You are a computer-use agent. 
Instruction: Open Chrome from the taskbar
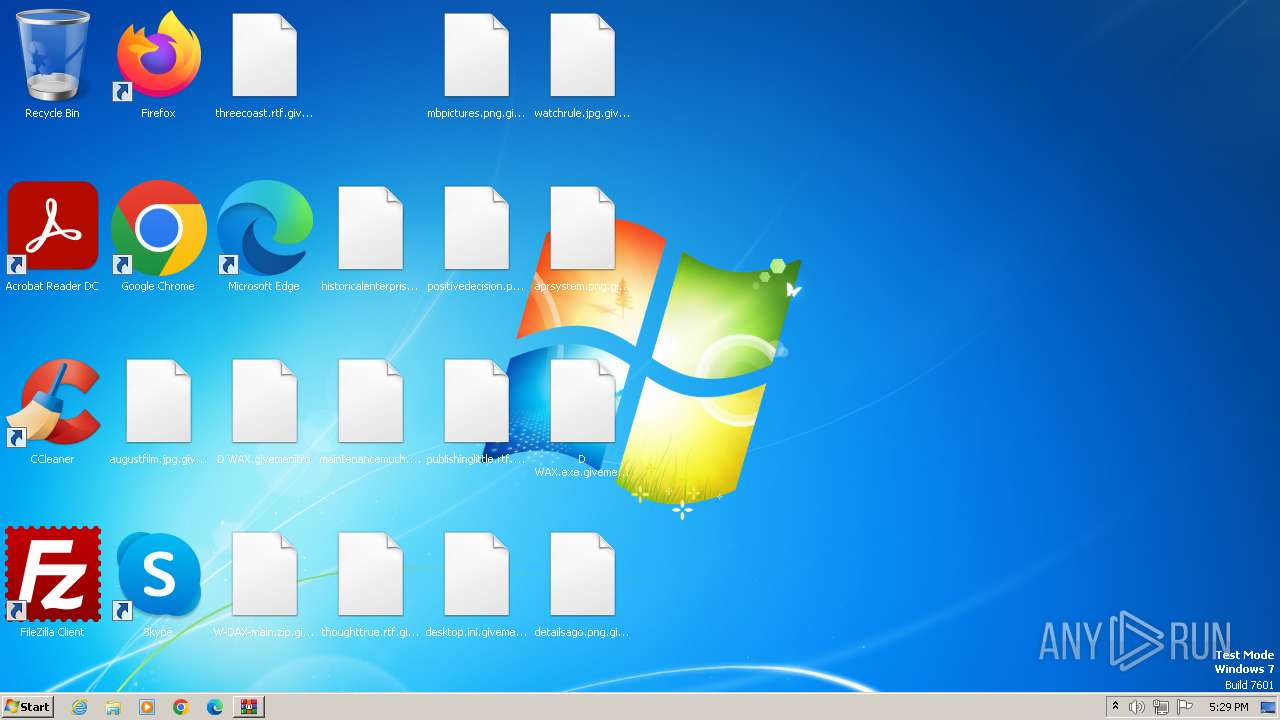click(x=181, y=707)
